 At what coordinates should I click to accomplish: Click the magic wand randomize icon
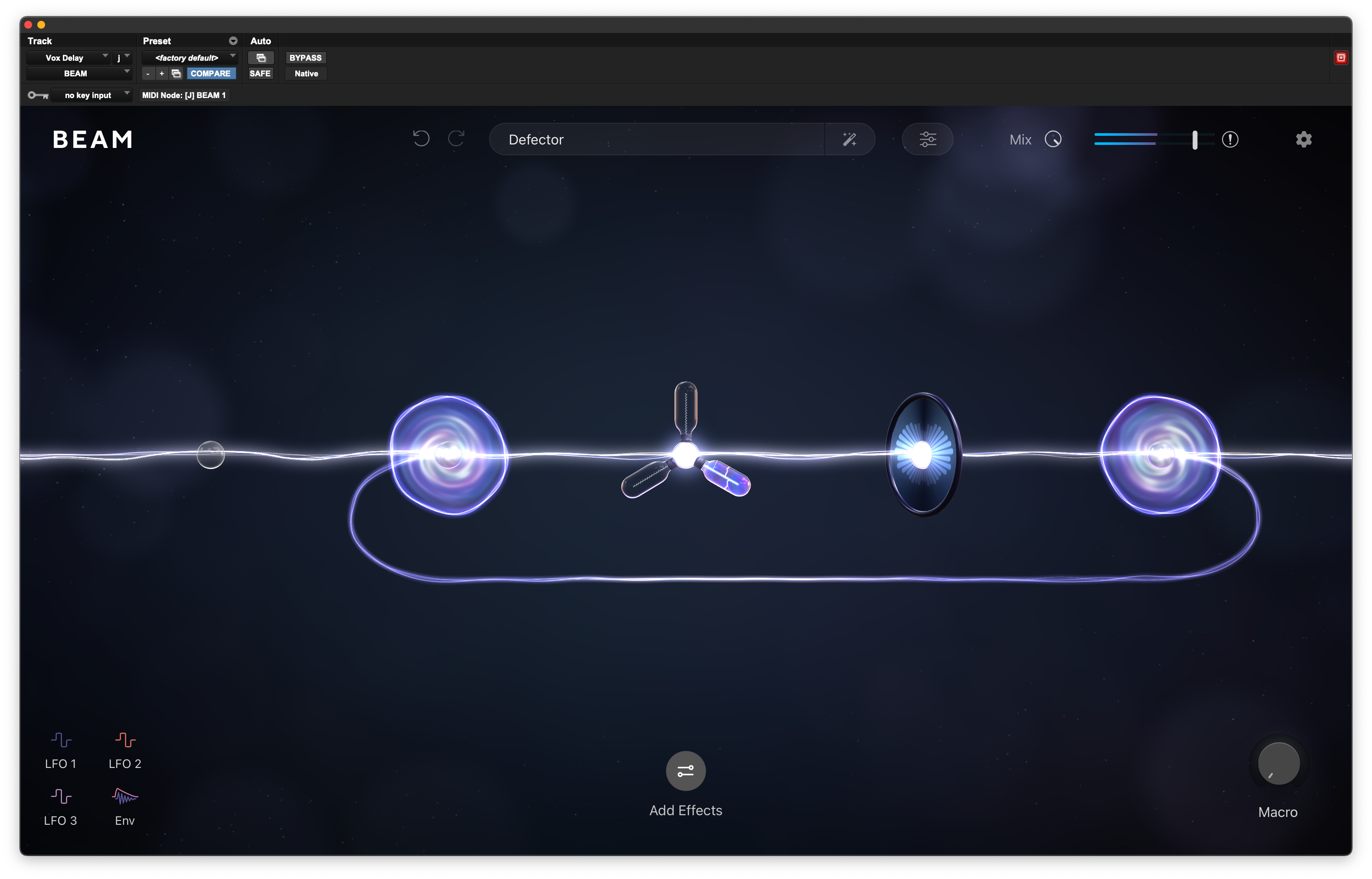(849, 139)
